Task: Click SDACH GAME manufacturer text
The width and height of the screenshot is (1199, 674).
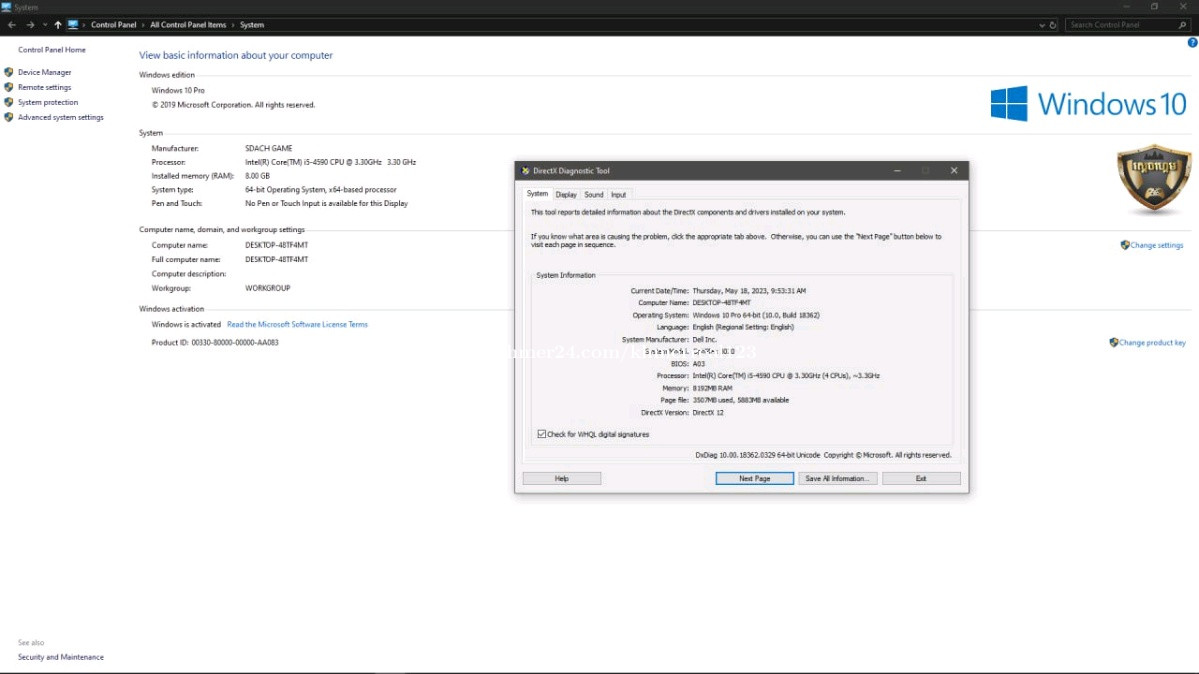Action: (x=268, y=148)
